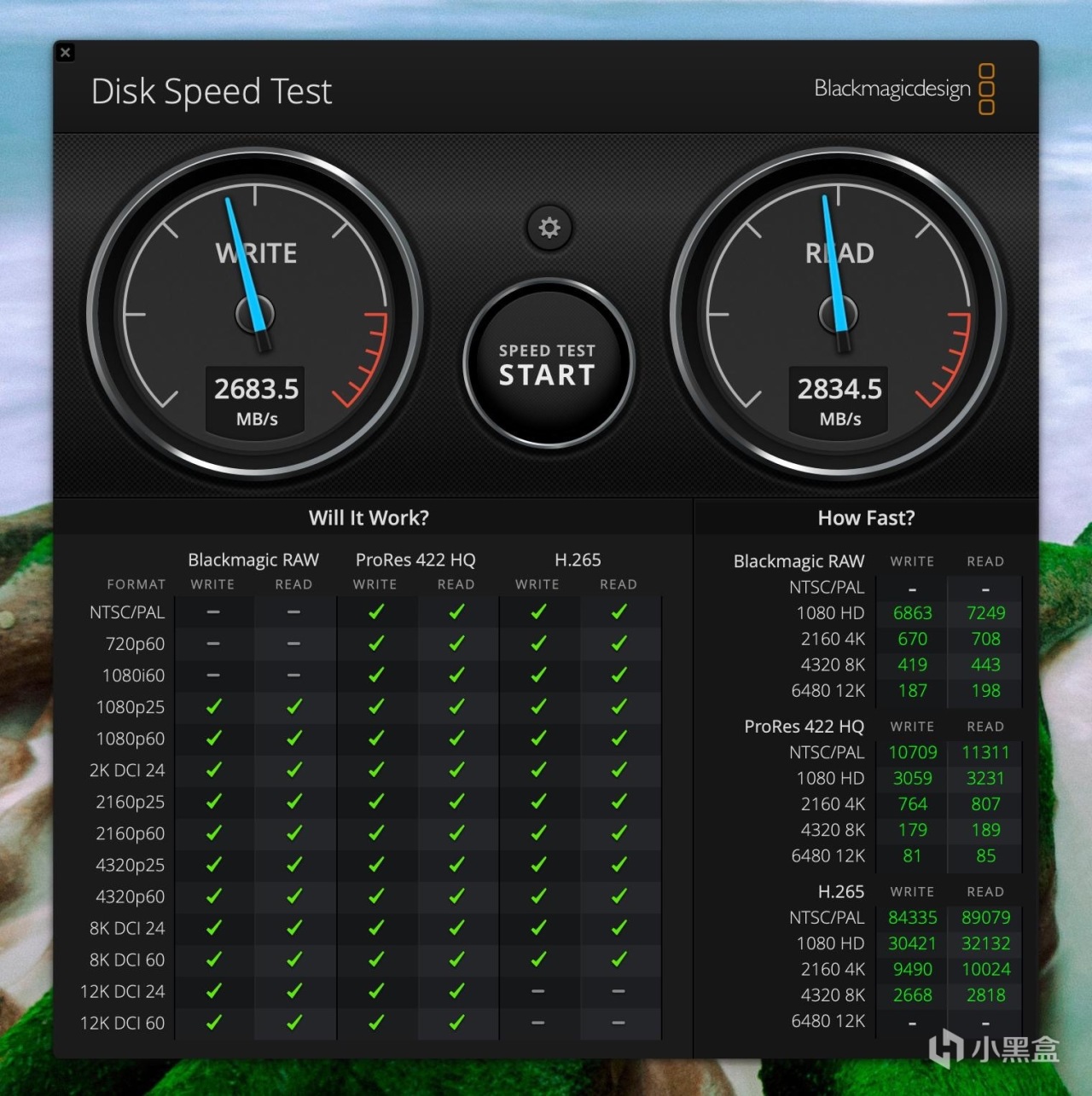Click the 4320p25 format row label
Image resolution: width=1092 pixels, height=1096 pixels.
[x=131, y=865]
